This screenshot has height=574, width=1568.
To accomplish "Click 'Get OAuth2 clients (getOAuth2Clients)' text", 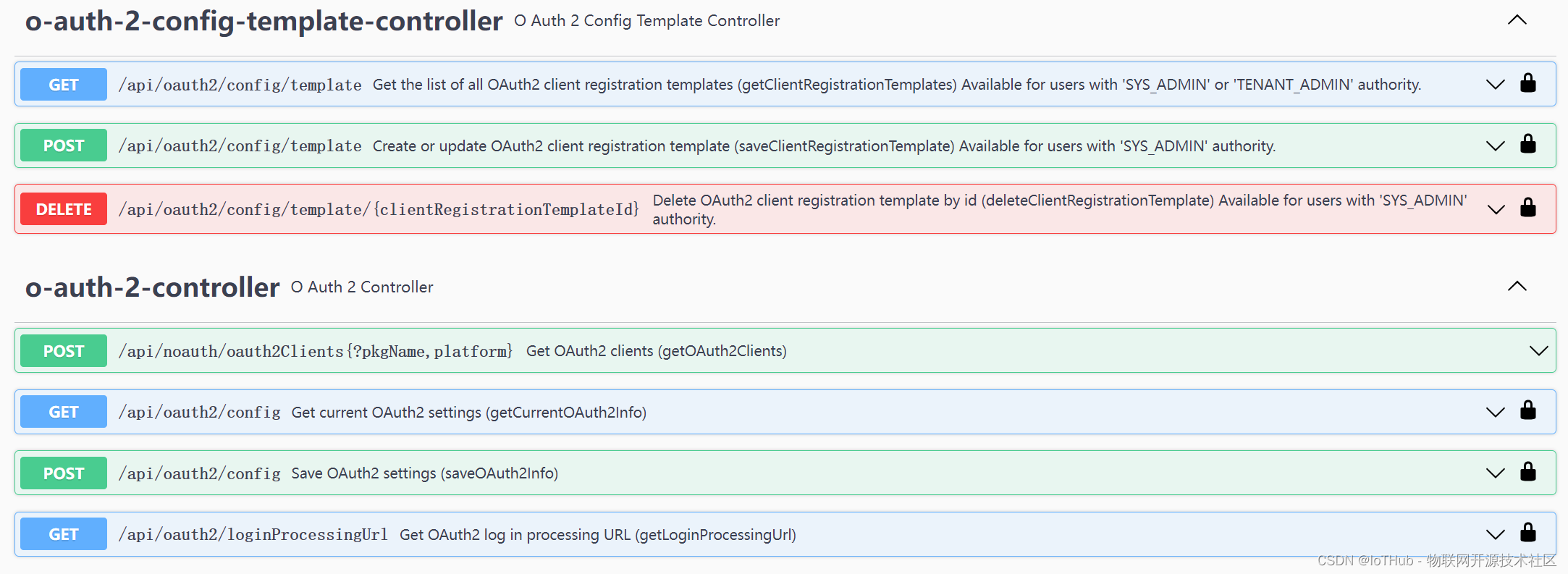I will click(657, 351).
